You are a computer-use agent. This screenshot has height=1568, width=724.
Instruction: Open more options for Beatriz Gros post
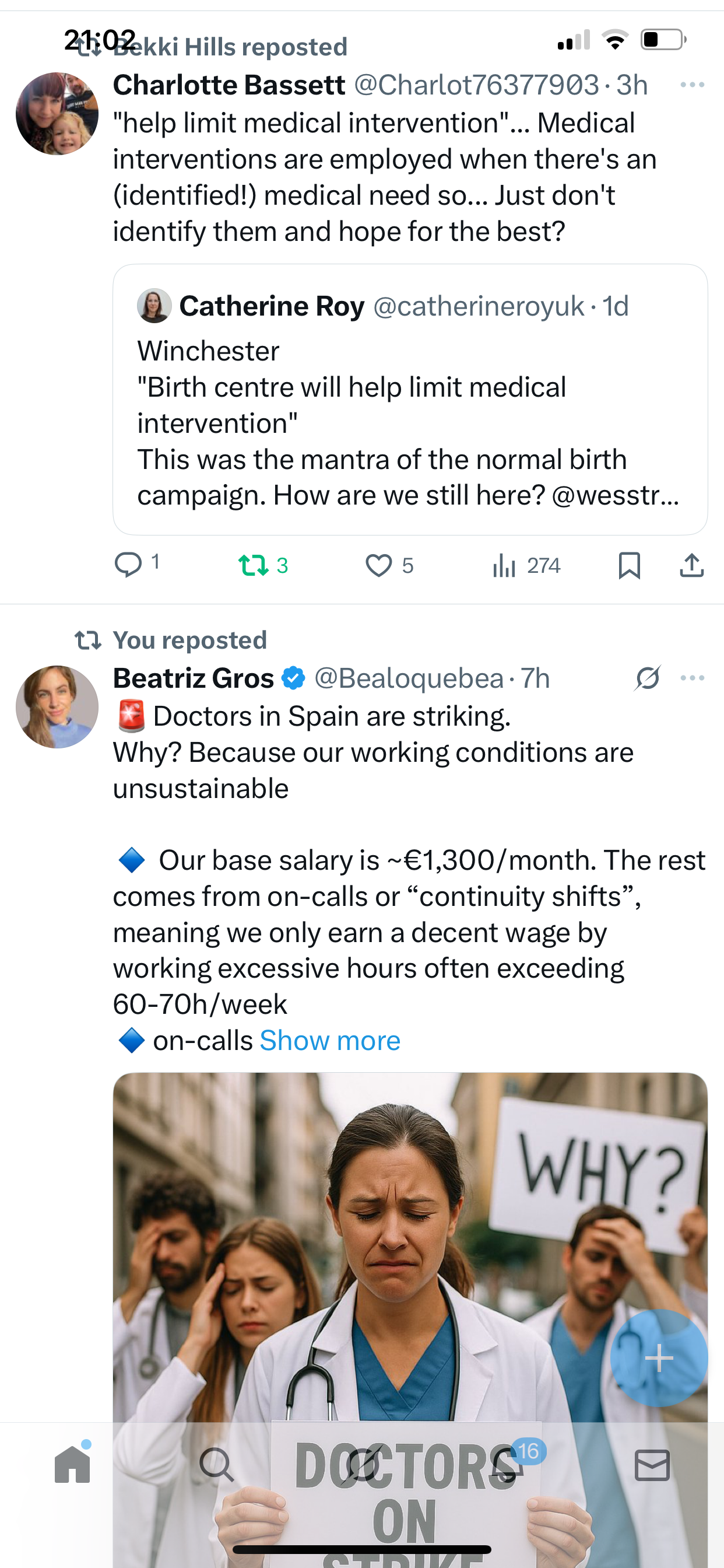click(693, 677)
